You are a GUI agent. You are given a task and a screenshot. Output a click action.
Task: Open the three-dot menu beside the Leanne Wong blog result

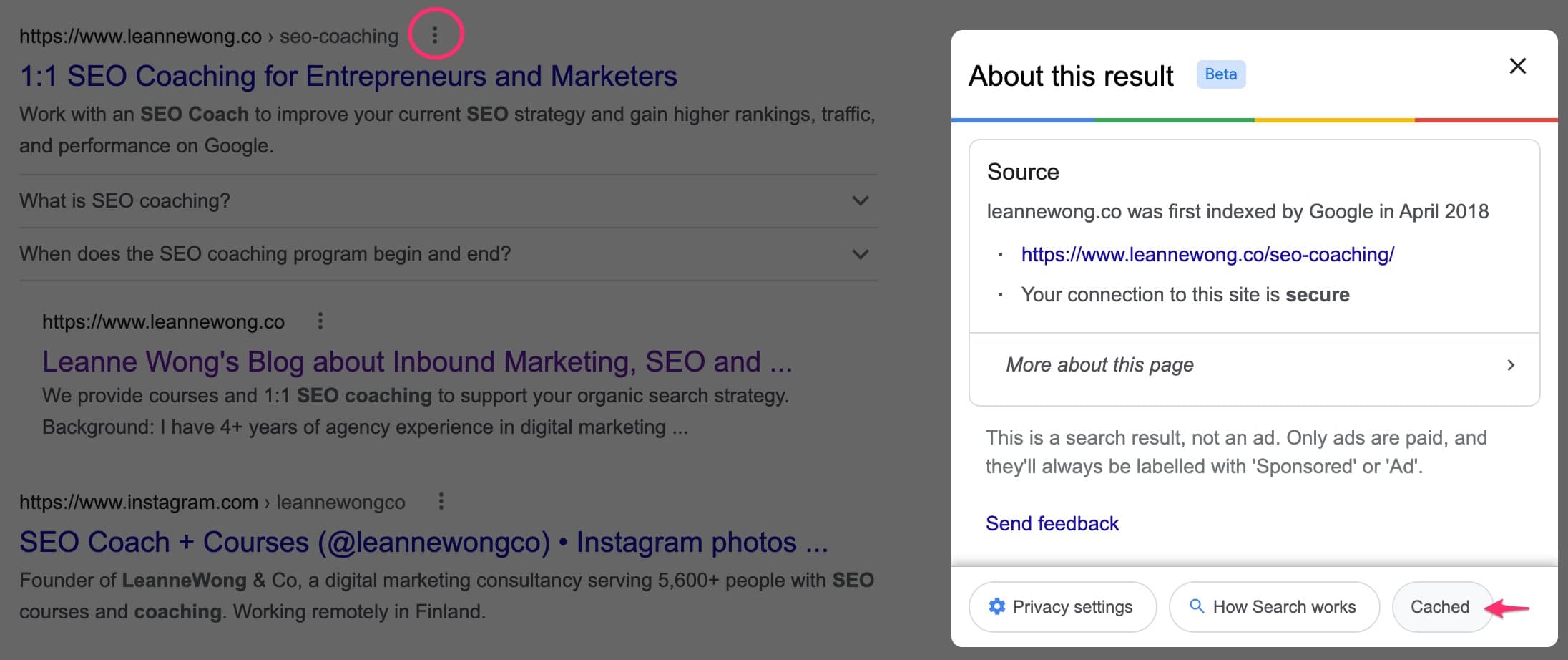[x=320, y=321]
